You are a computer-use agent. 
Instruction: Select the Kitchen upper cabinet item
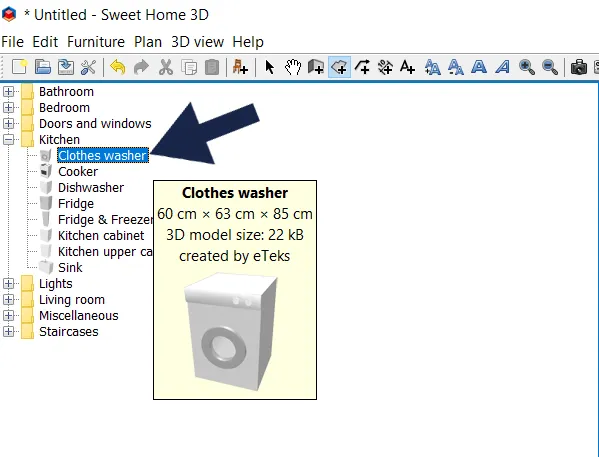[105, 252]
